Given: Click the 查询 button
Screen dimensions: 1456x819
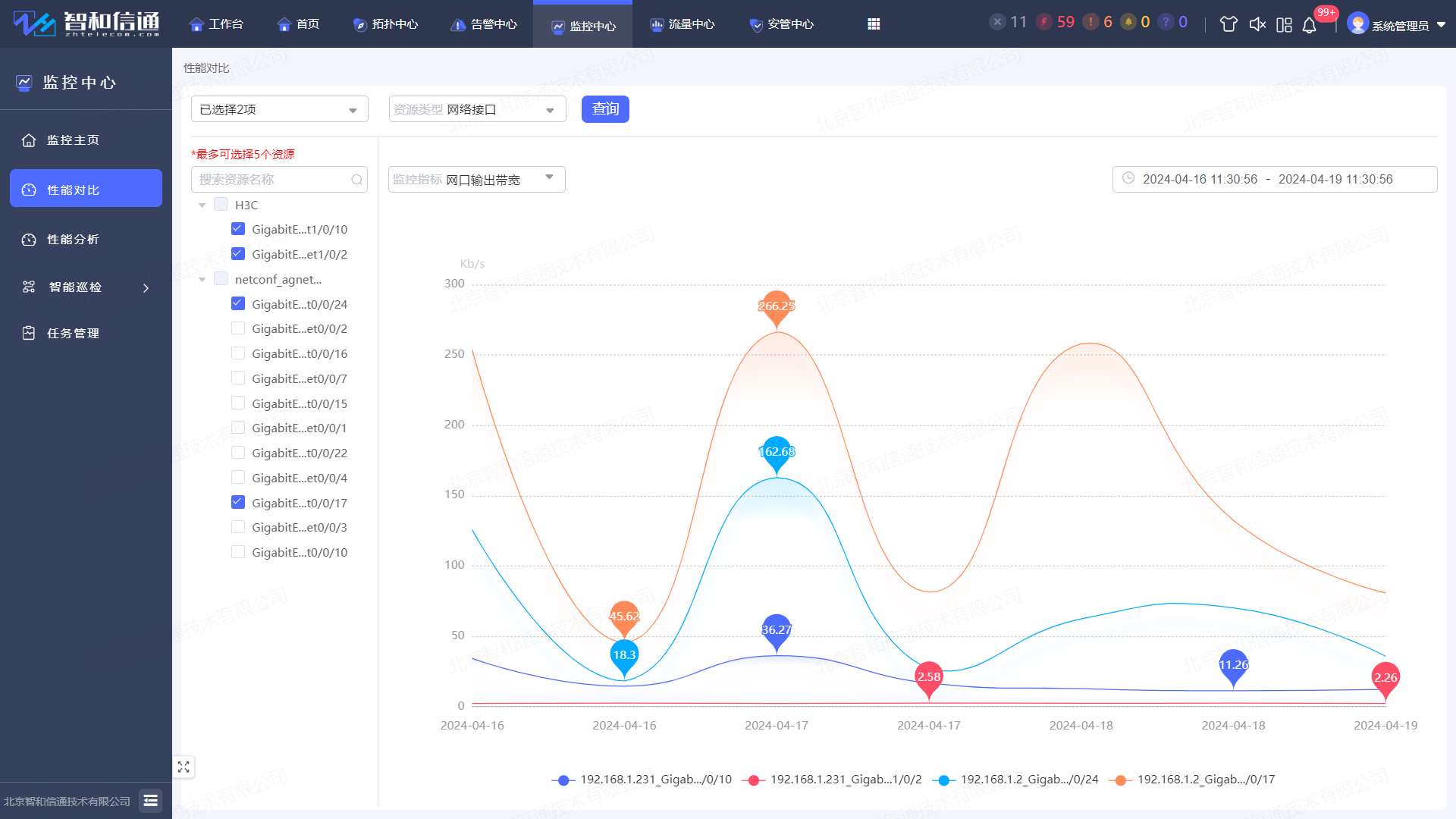Looking at the screenshot, I should [x=604, y=108].
